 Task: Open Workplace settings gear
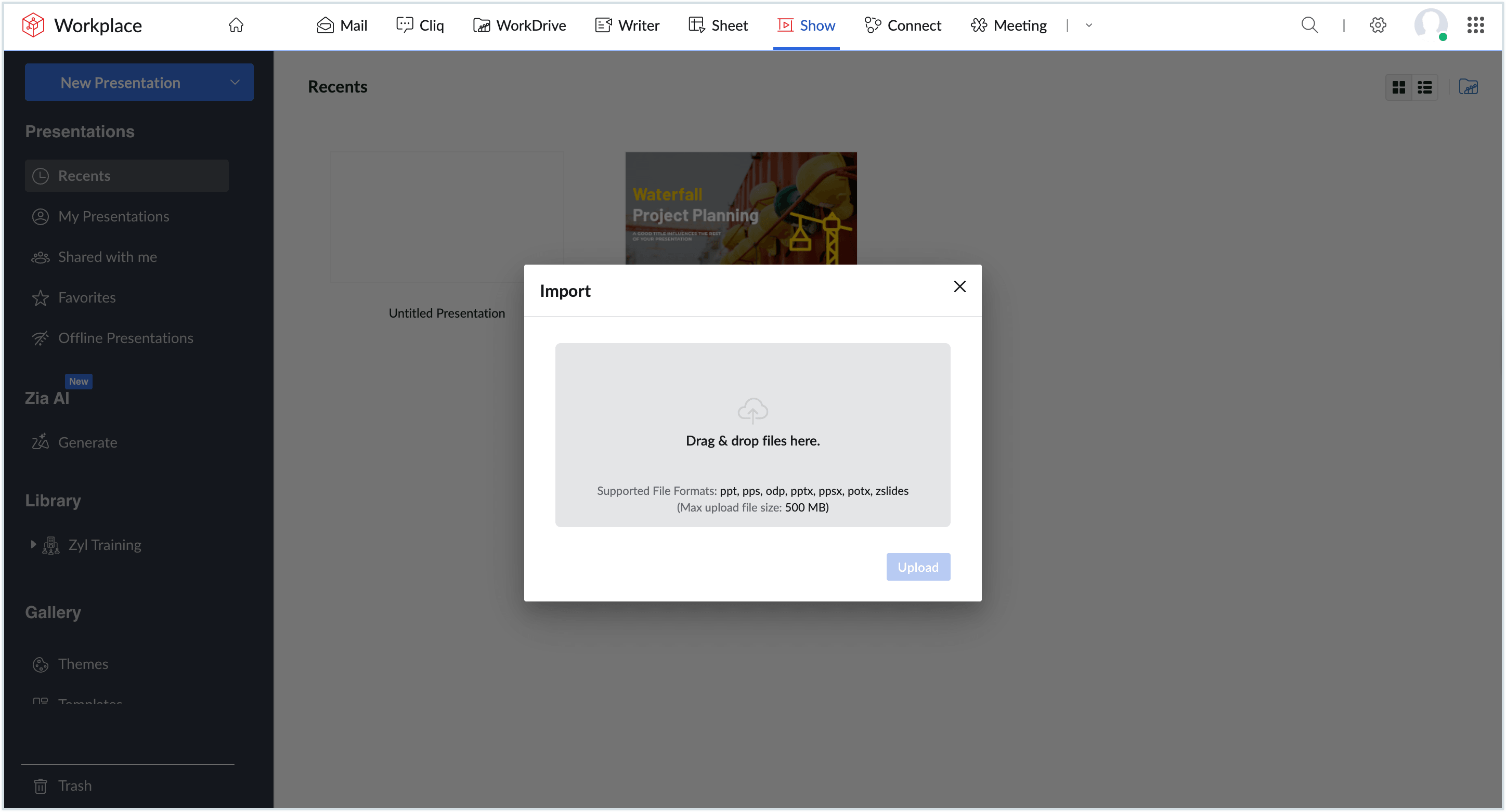1378,25
